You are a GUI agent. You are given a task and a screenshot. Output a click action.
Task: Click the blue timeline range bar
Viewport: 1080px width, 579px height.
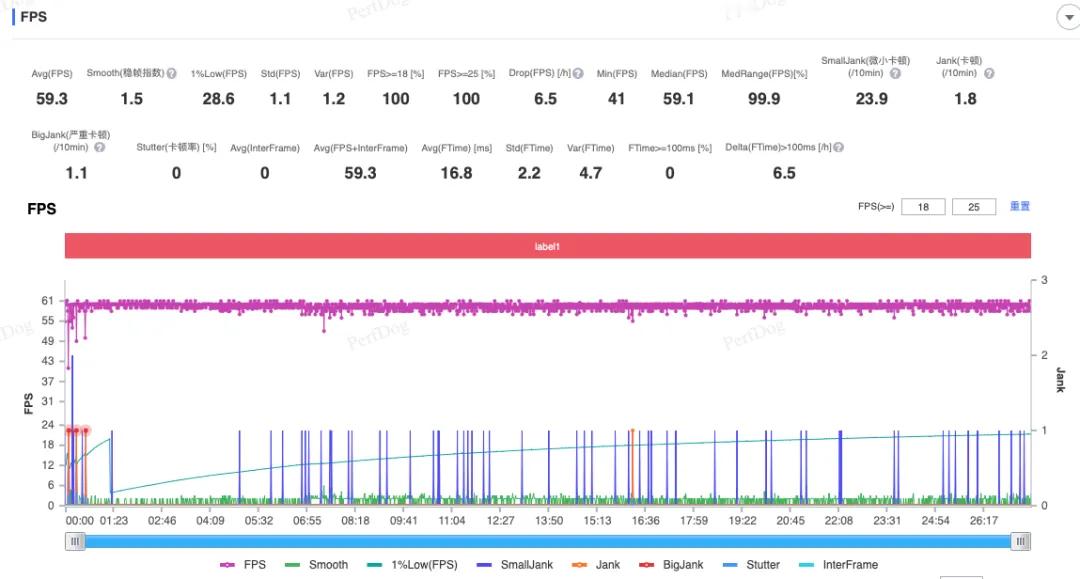point(548,542)
